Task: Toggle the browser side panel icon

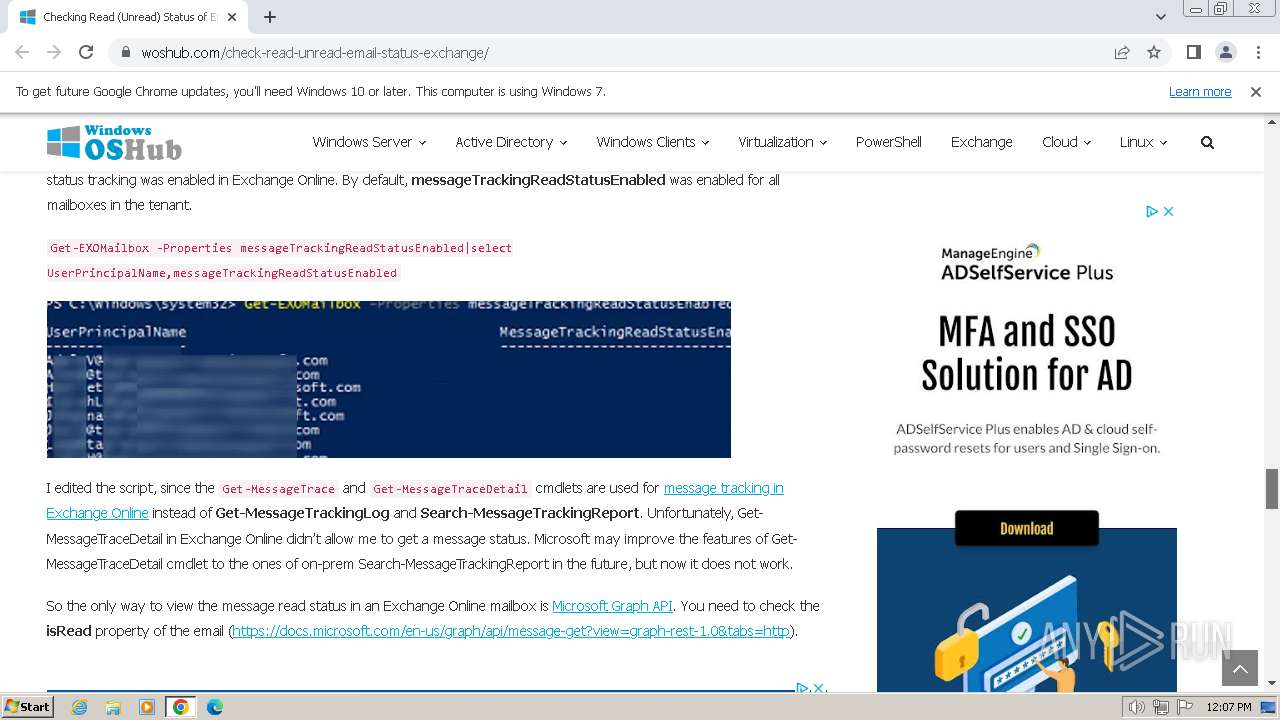Action: (1194, 52)
